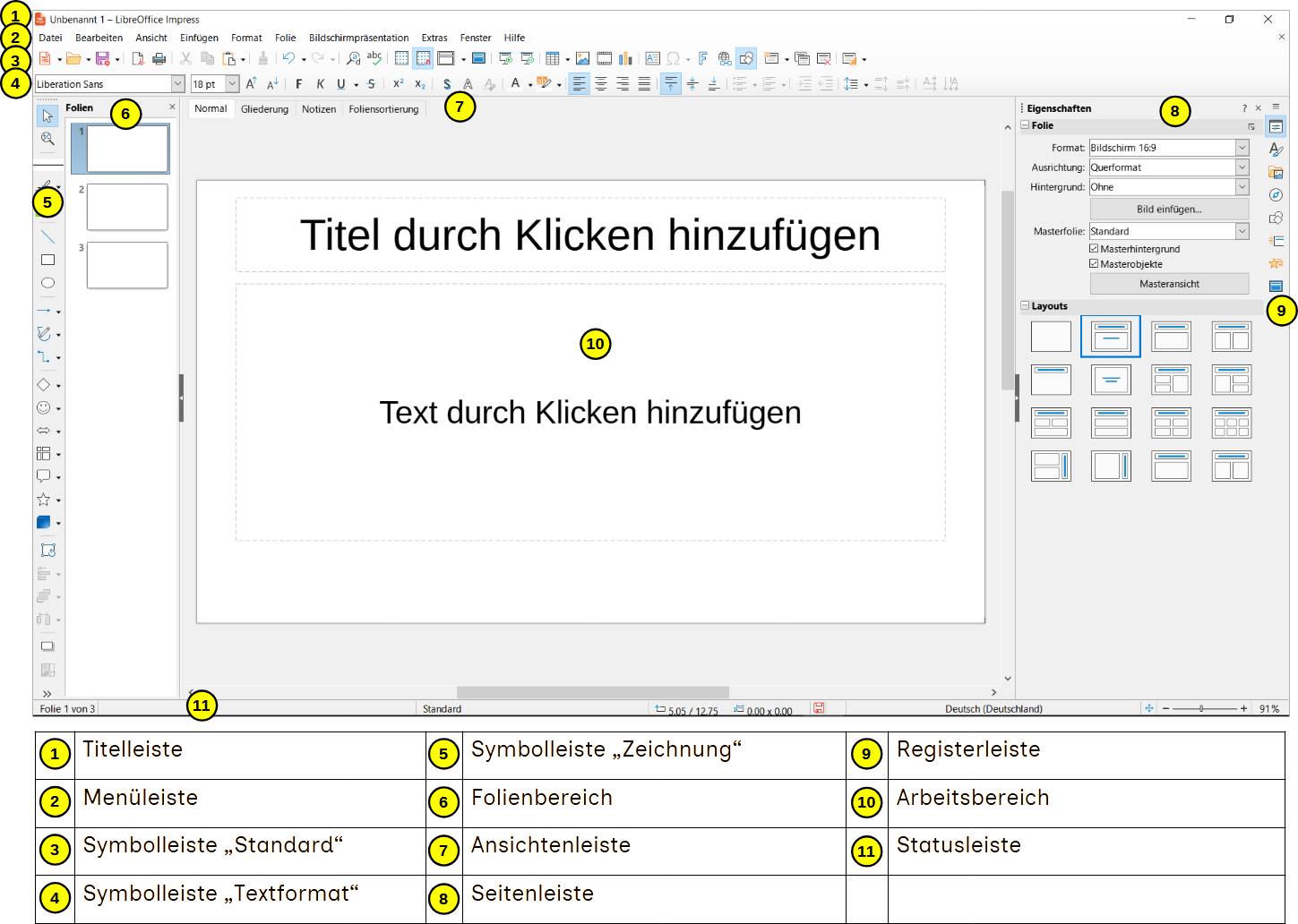Collapse the Folie section
This screenshot has height=924, width=1298.
1026,125
